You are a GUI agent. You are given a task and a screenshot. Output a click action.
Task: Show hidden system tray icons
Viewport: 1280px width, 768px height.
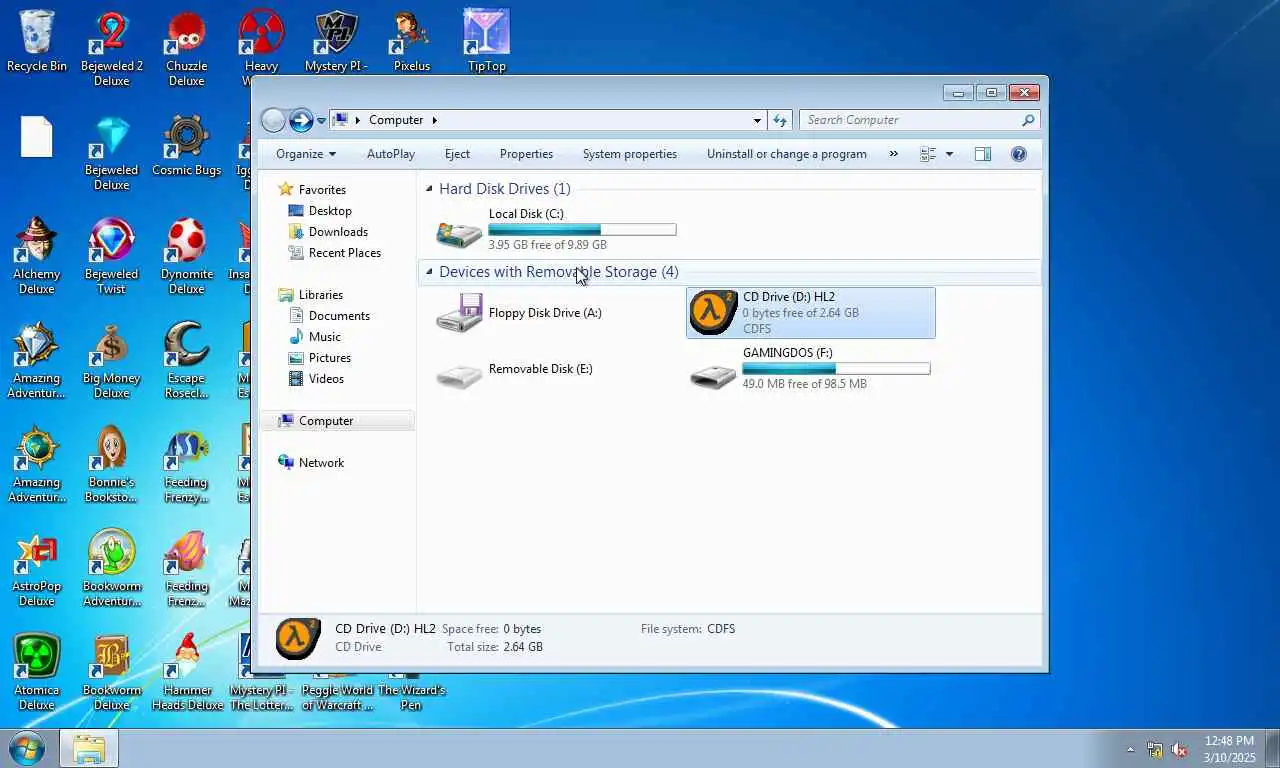tap(1131, 749)
